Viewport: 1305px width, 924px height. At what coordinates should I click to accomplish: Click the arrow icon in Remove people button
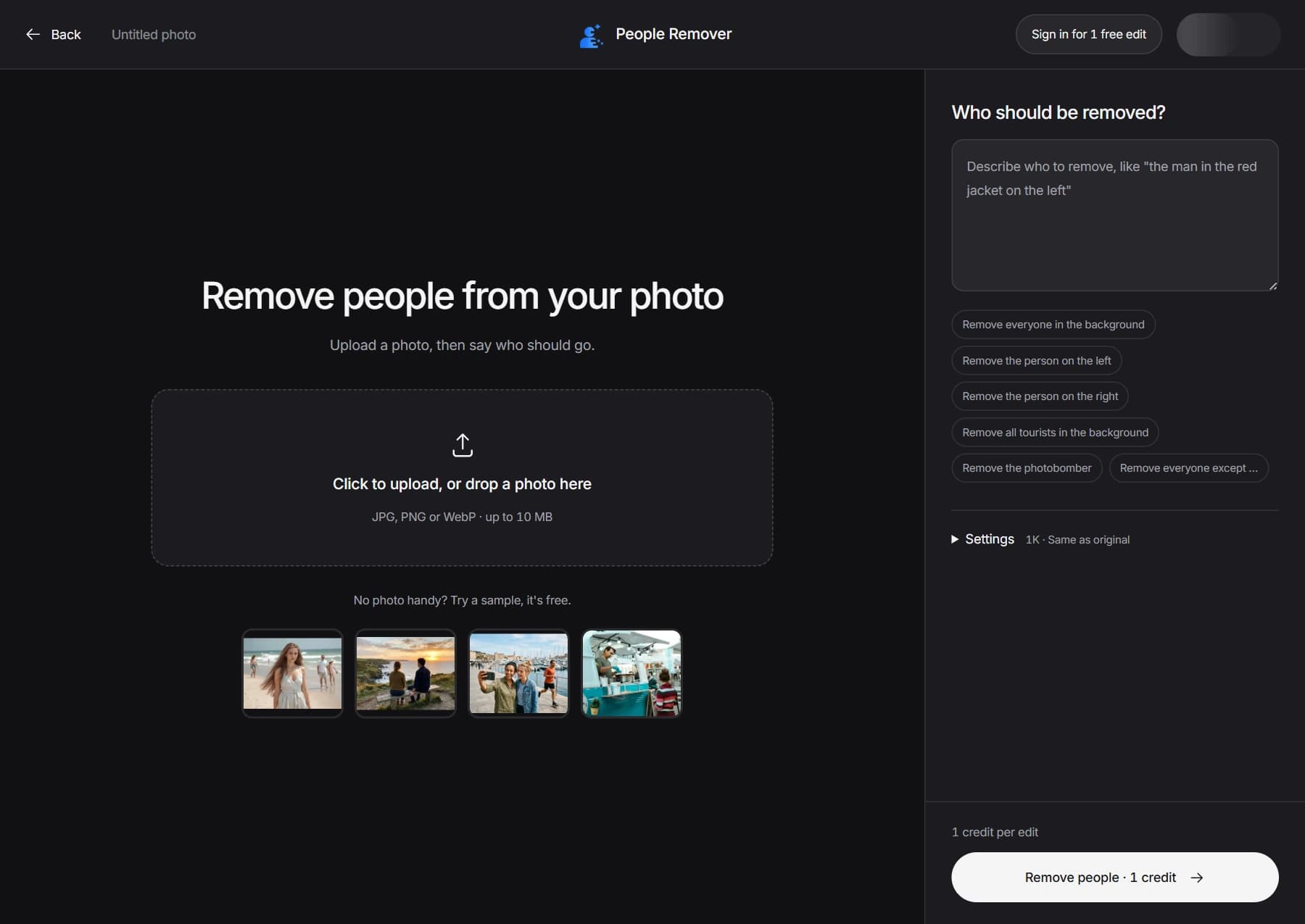1197,878
